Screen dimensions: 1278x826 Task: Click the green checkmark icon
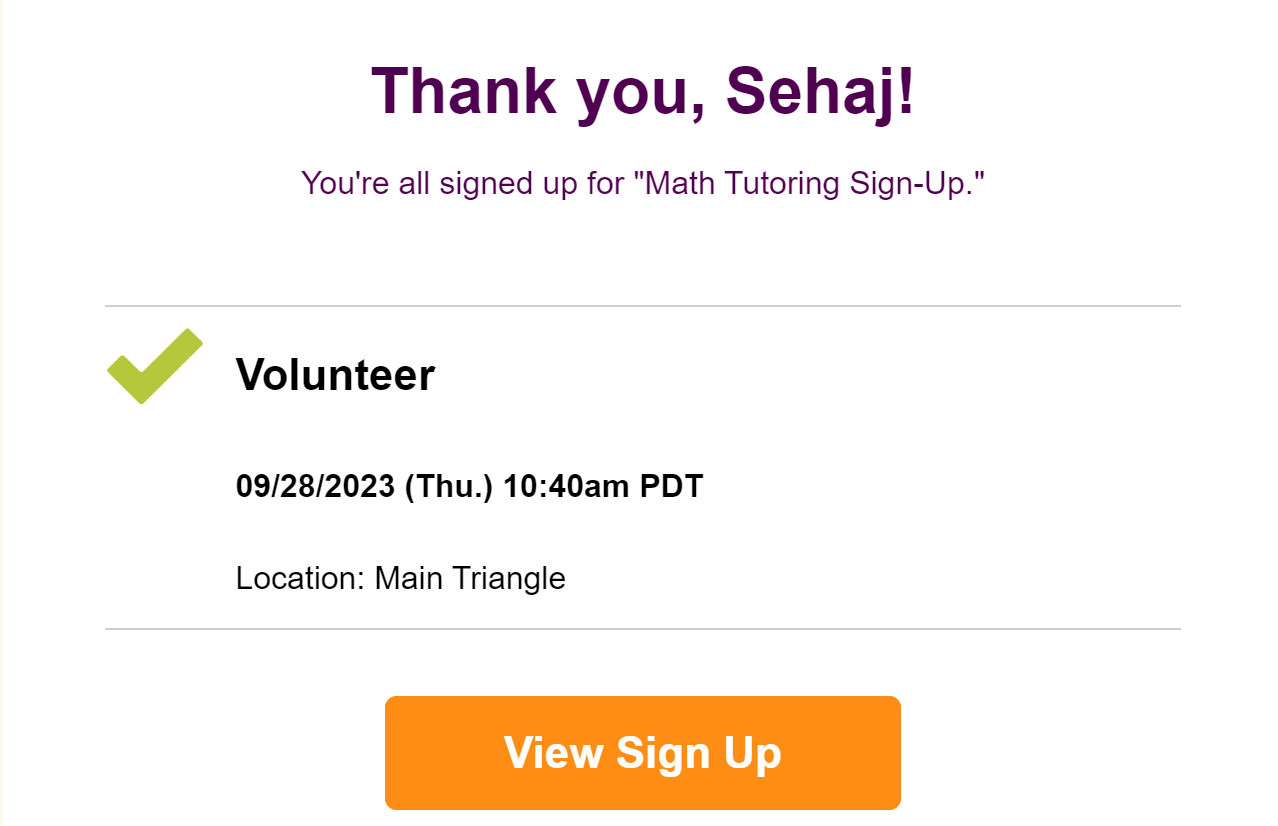[154, 366]
